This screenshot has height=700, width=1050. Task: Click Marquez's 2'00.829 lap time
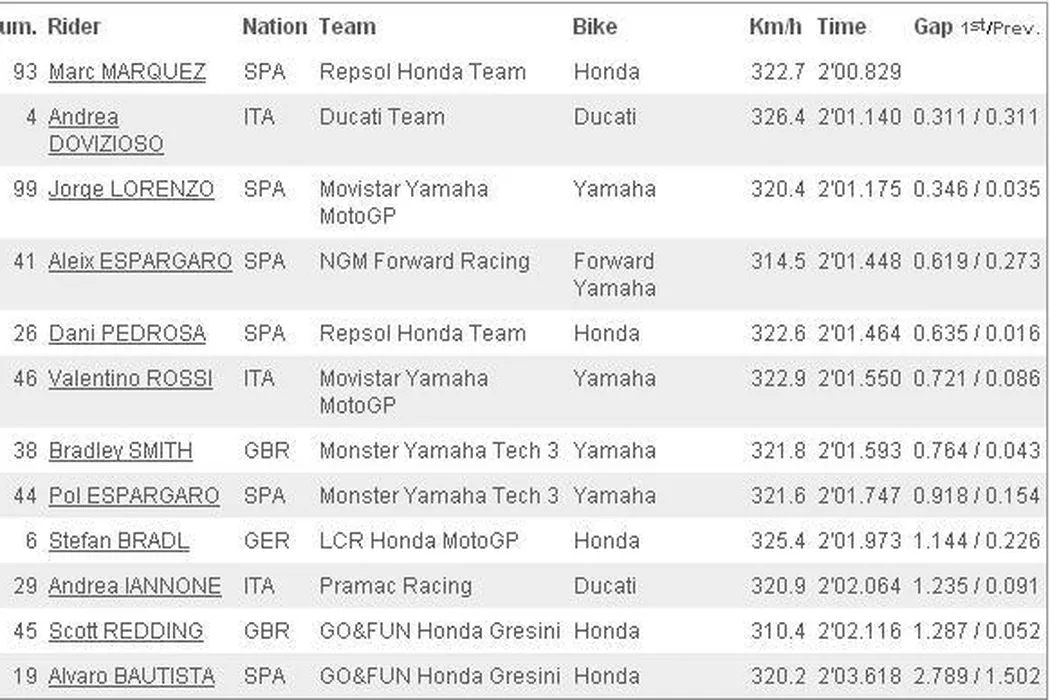(859, 72)
